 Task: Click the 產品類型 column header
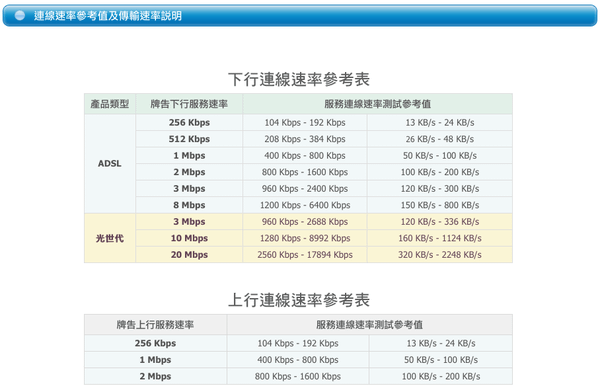pyautogui.click(x=110, y=104)
